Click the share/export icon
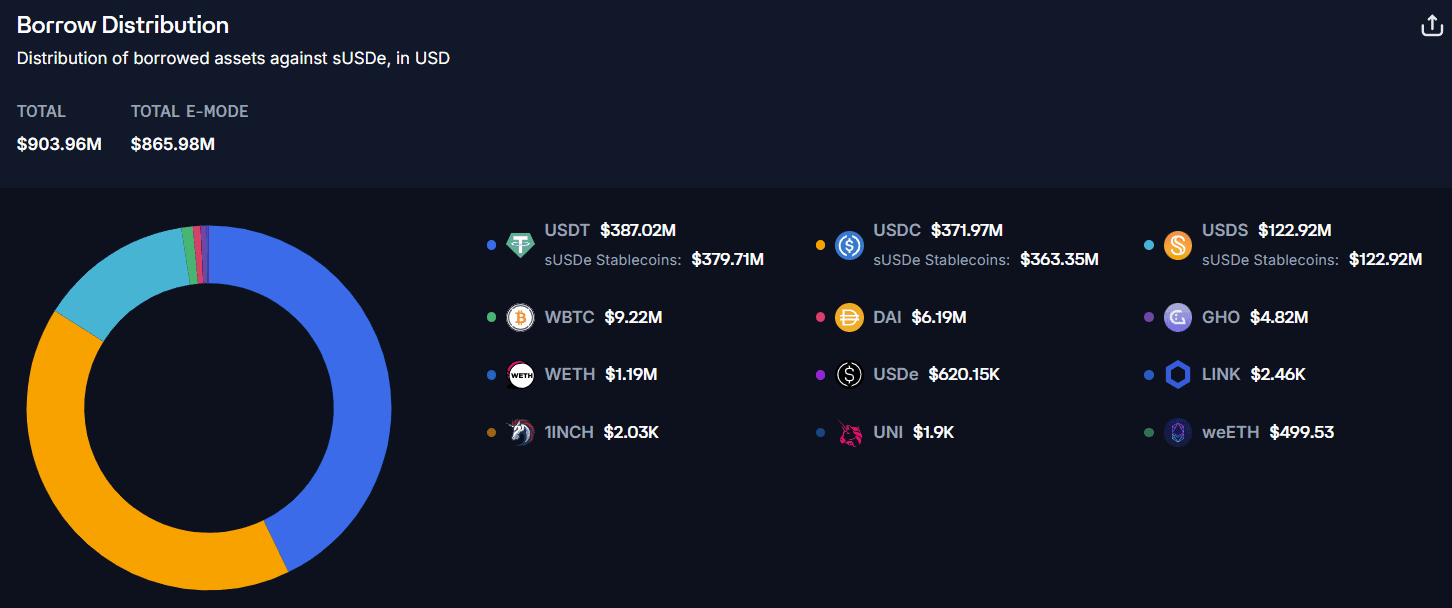 (1432, 26)
